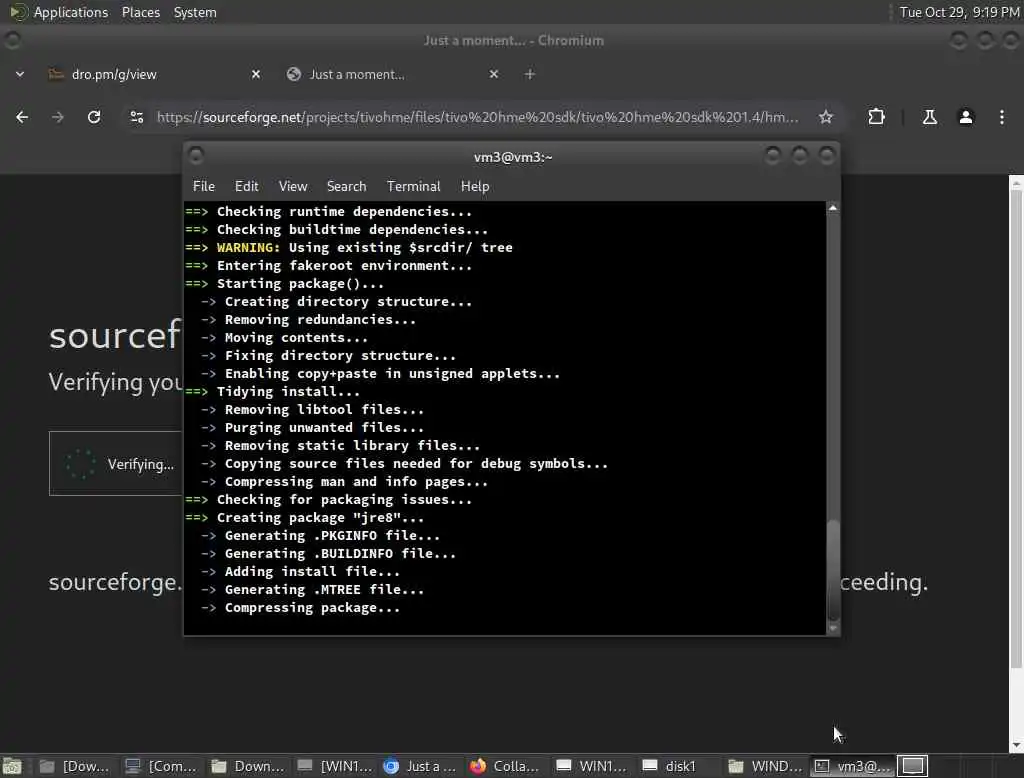Click the terminal scrollbar thumb
The image size is (1024, 778).
click(x=833, y=570)
